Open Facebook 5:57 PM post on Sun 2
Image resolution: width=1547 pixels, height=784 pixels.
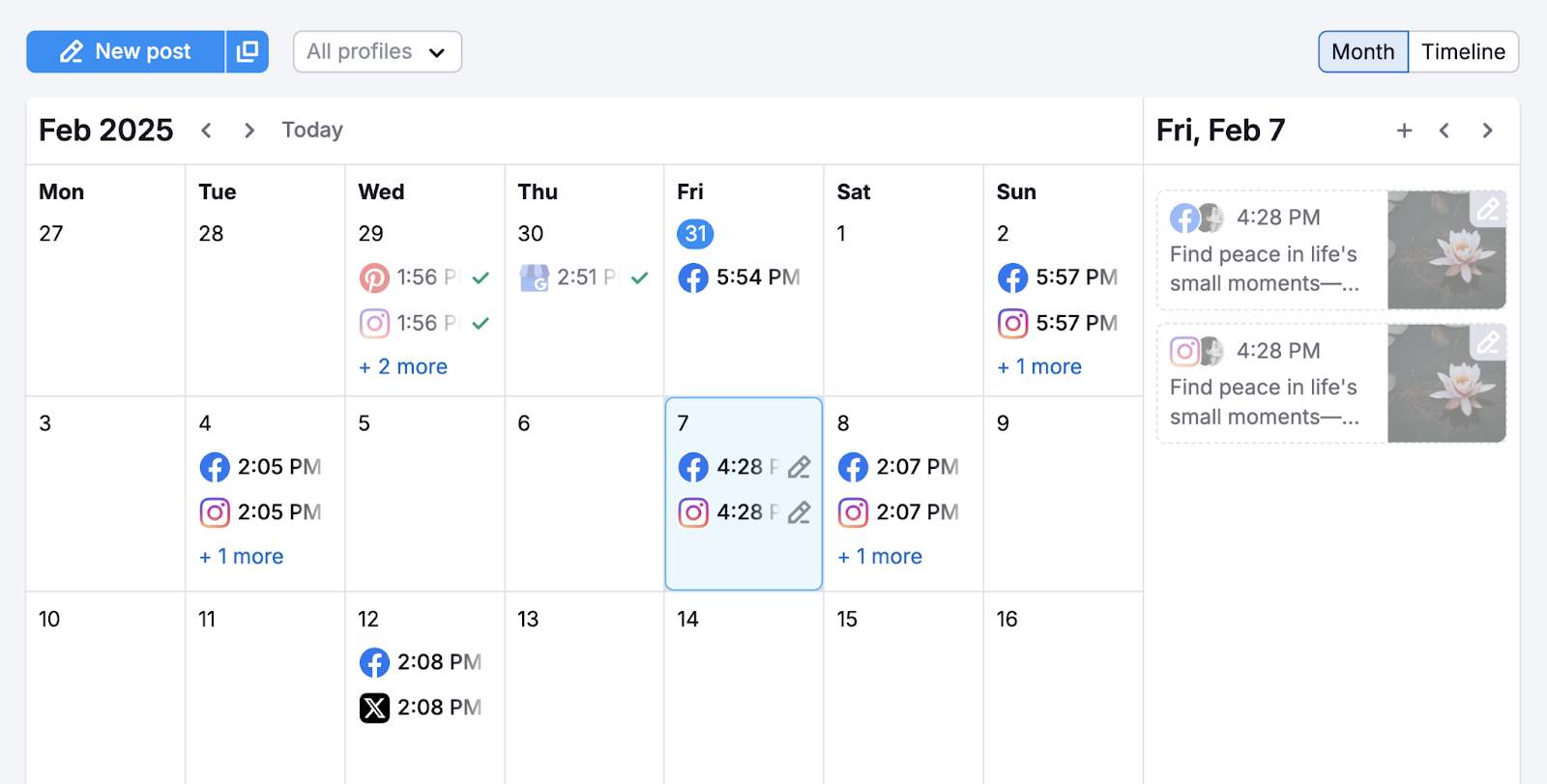[1058, 277]
